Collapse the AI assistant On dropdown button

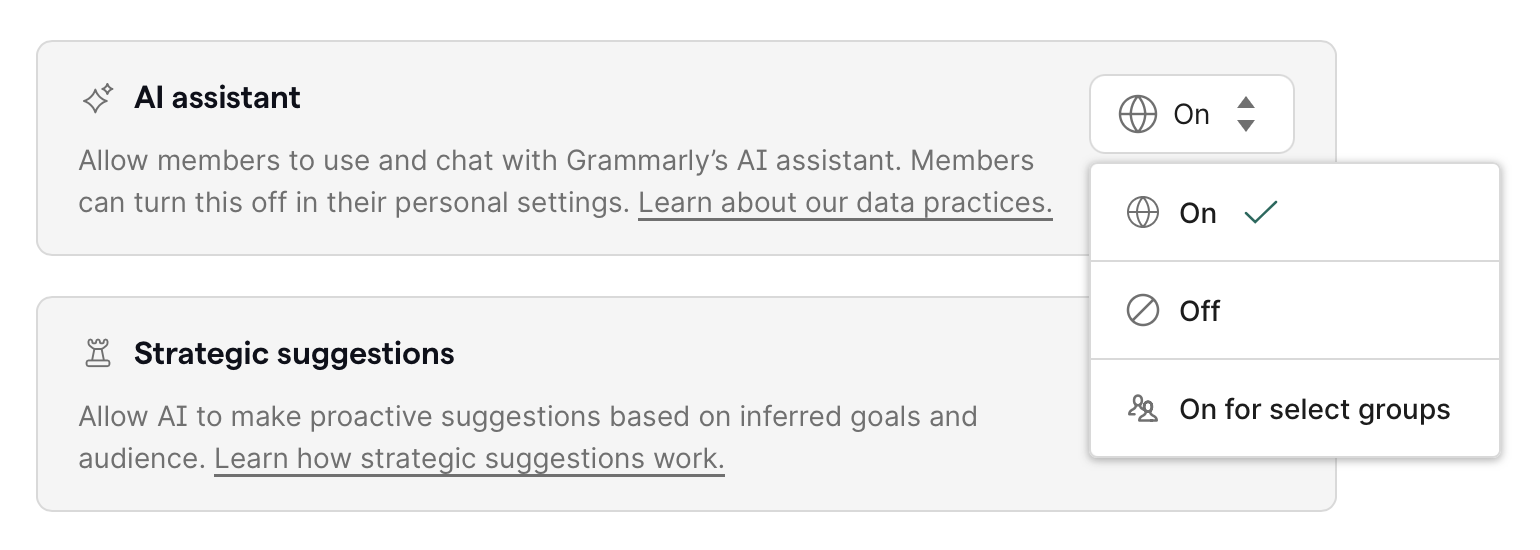pos(1191,114)
